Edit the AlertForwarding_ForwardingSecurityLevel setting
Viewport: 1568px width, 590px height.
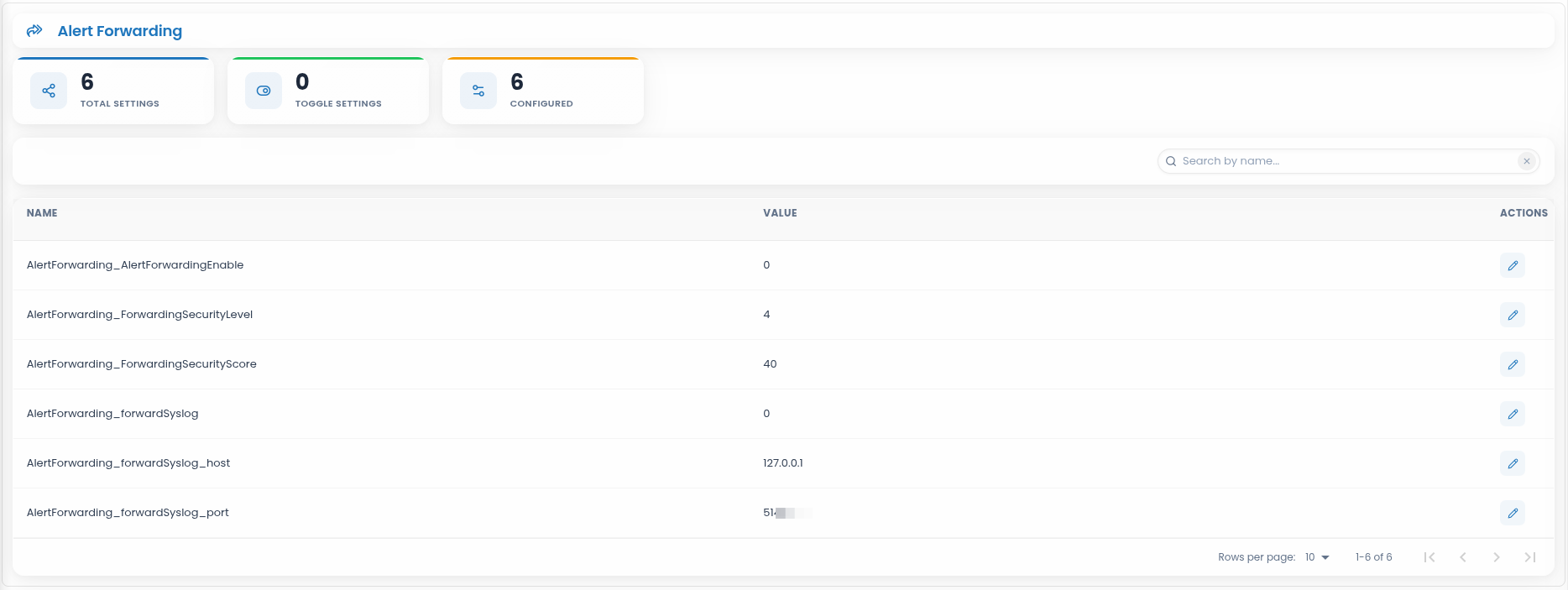pos(1513,315)
